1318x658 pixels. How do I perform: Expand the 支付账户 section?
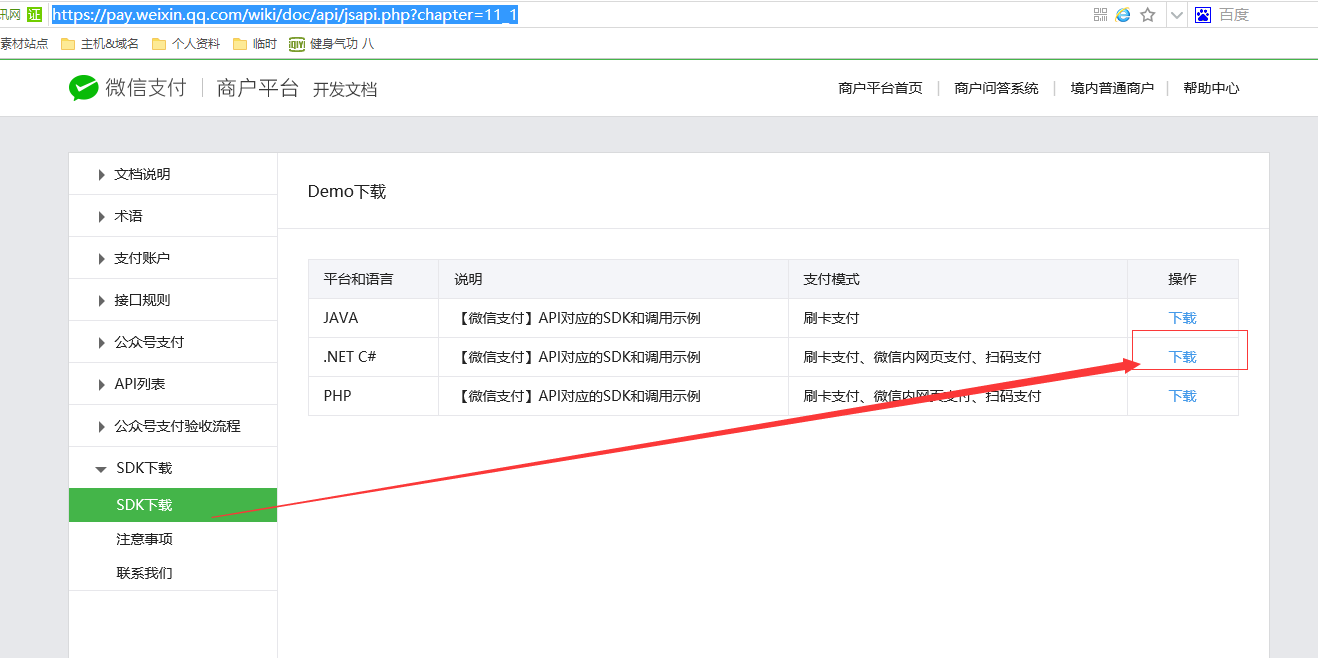(173, 258)
